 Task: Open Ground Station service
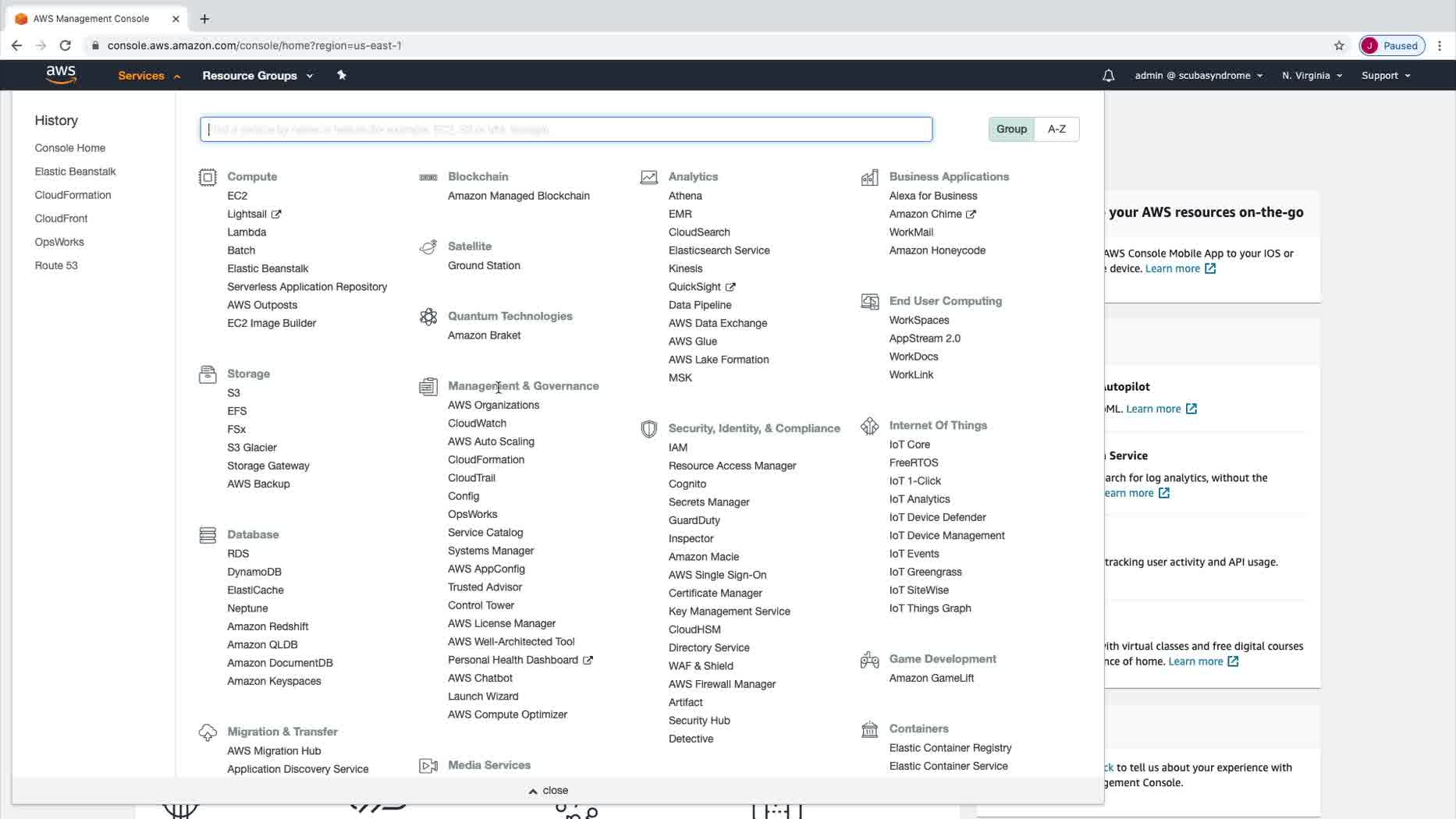(x=484, y=266)
